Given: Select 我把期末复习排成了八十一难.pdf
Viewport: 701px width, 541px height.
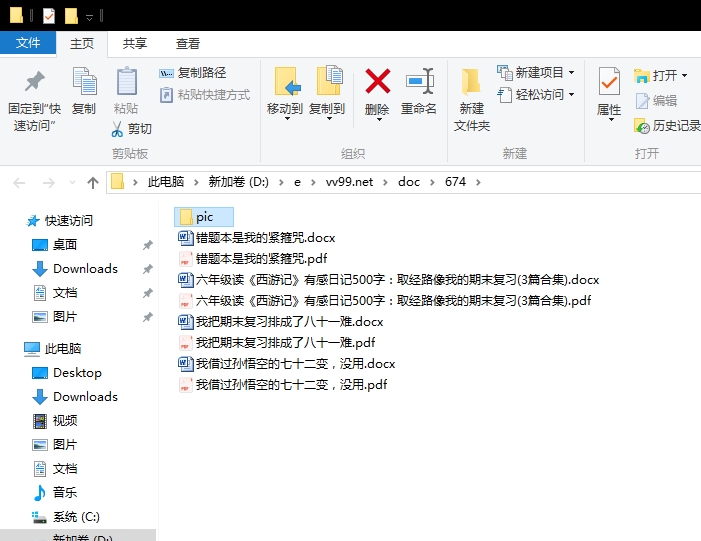Looking at the screenshot, I should [277, 342].
